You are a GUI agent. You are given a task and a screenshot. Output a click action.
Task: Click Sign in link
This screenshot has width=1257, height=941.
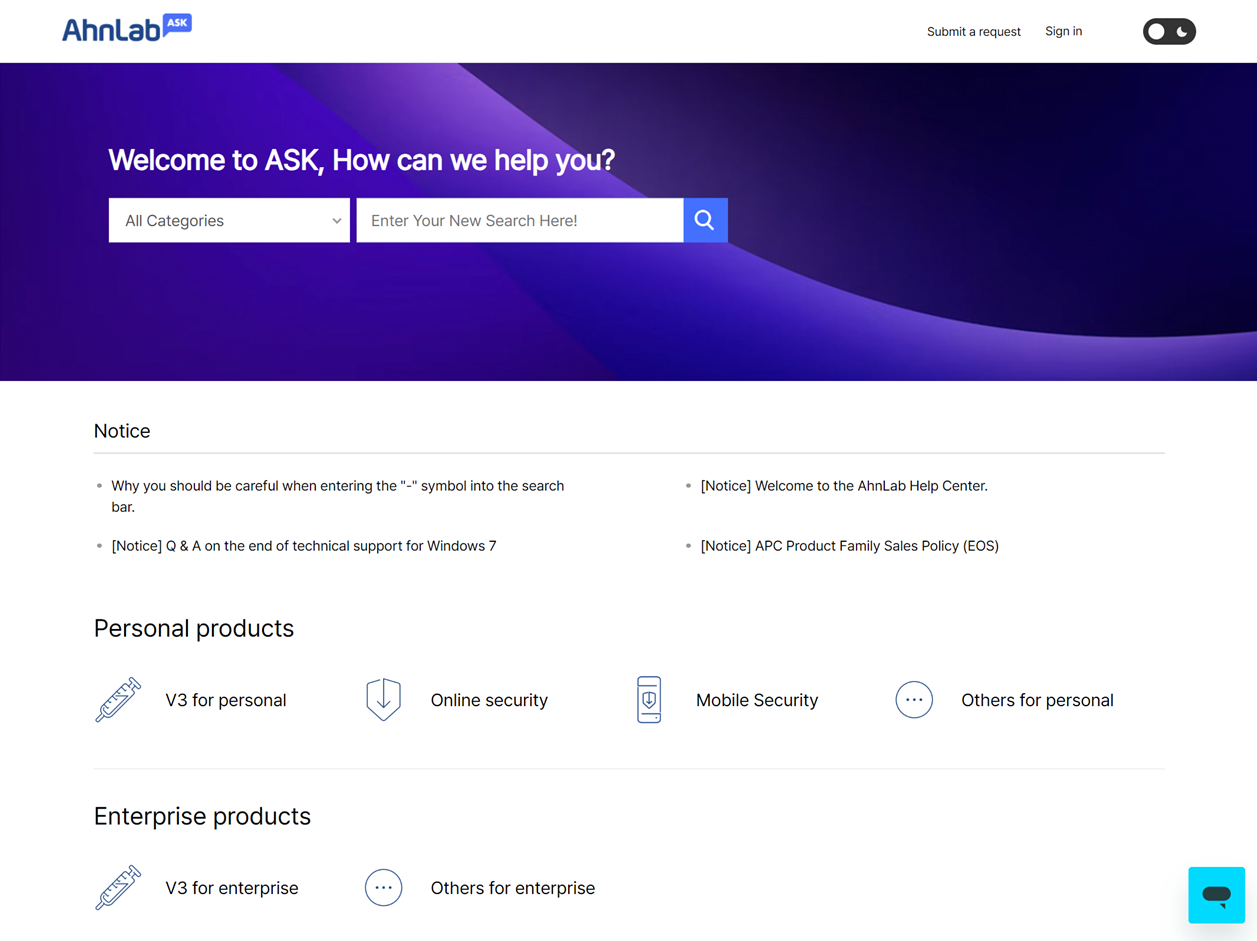click(x=1064, y=31)
